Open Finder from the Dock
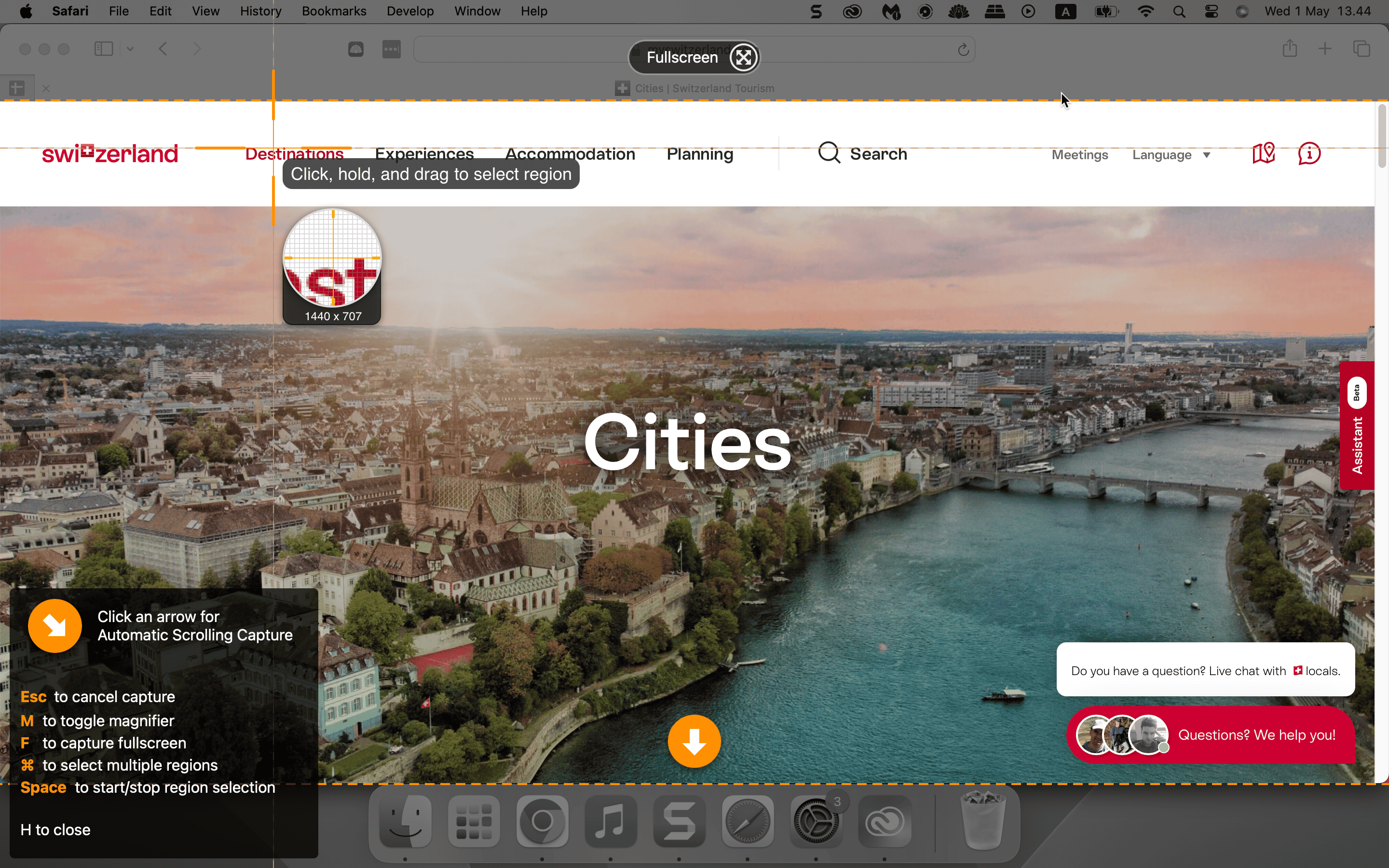1389x868 pixels. [405, 822]
